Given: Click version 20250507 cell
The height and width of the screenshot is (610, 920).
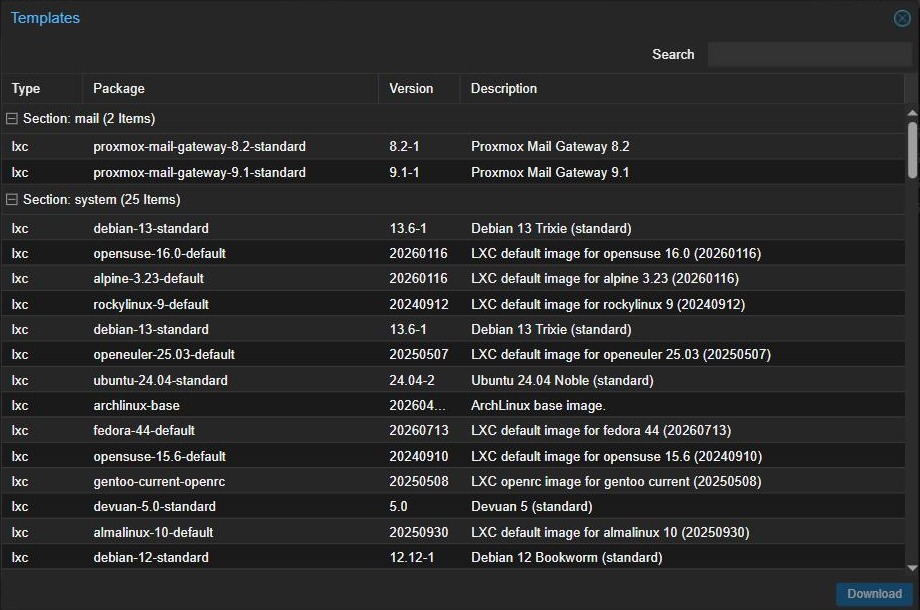Looking at the screenshot, I should [419, 354].
